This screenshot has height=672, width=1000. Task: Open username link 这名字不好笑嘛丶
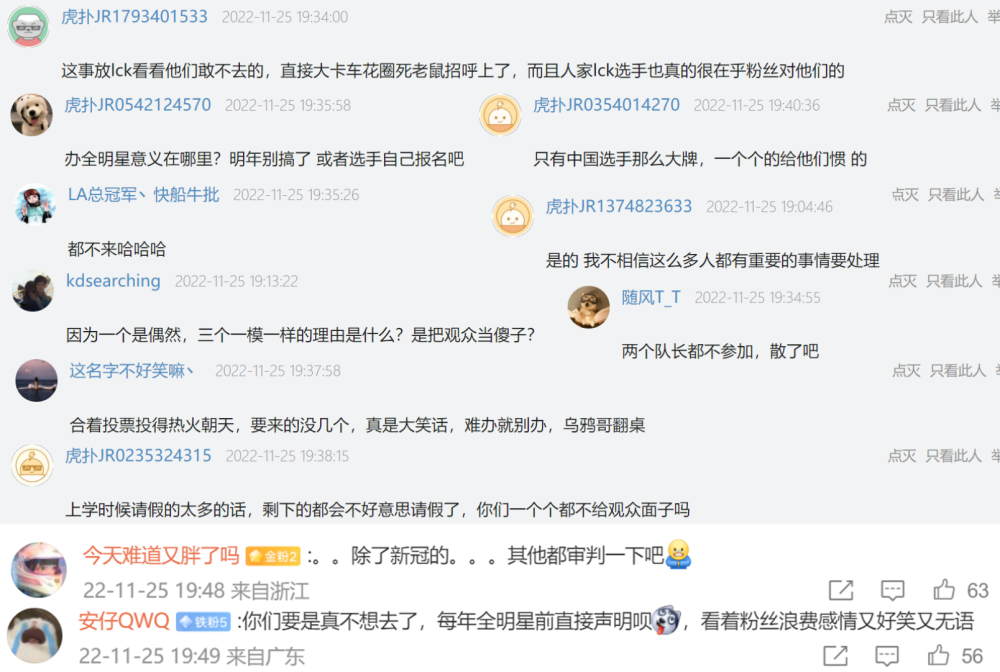coord(131,370)
